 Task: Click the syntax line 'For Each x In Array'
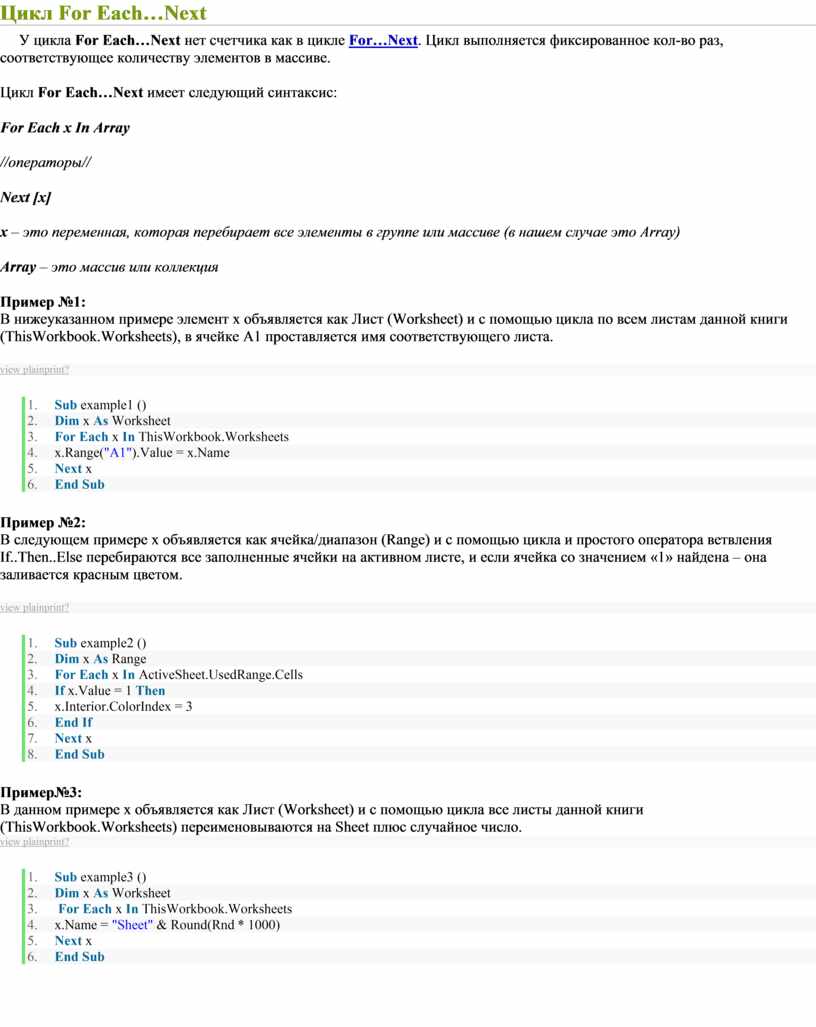click(x=65, y=128)
